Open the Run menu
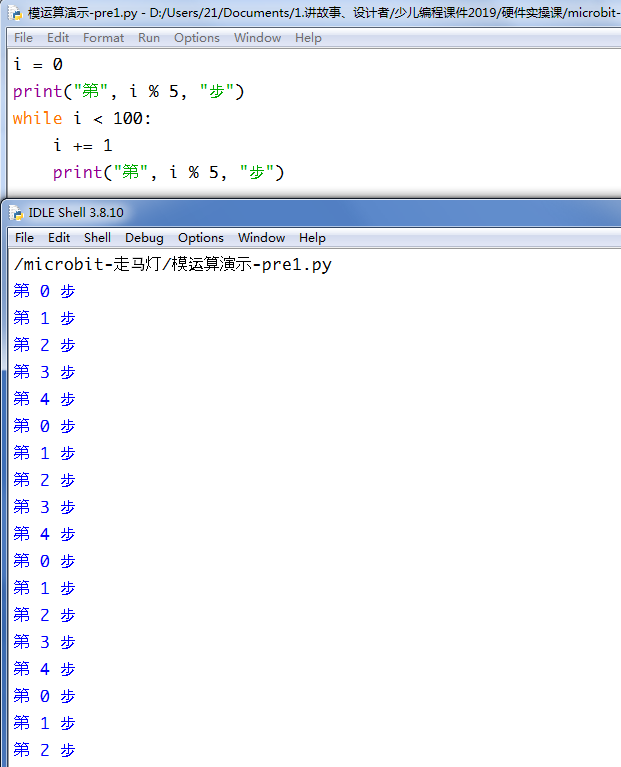 [149, 38]
